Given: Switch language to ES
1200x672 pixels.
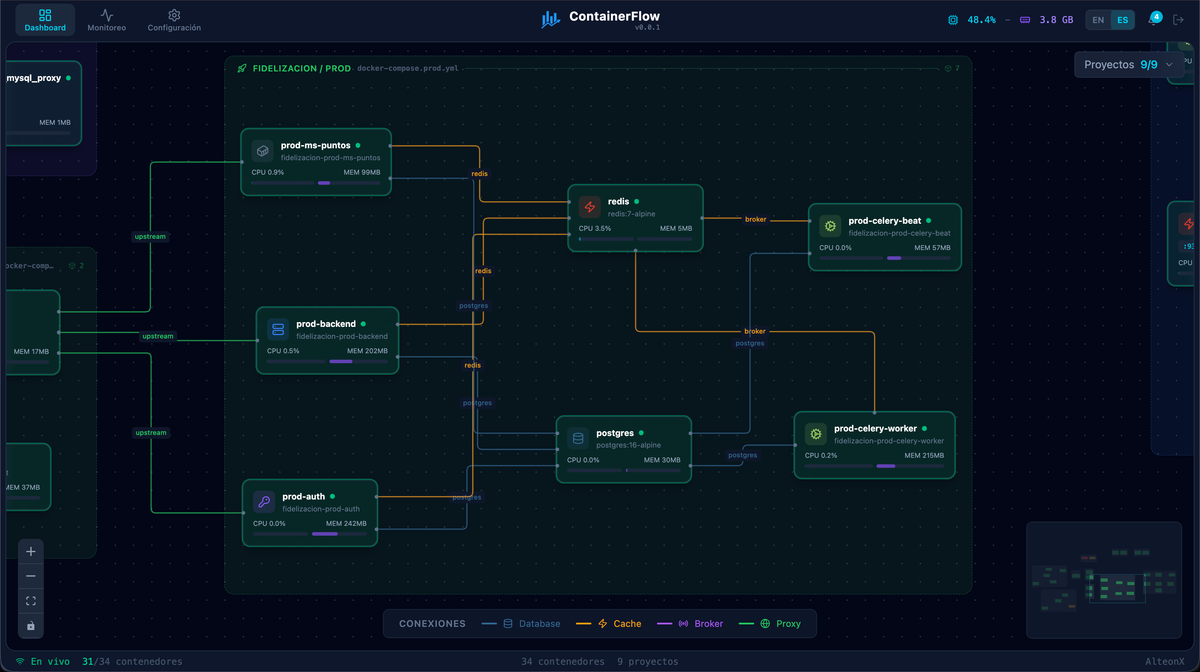Looking at the screenshot, I should click(x=1123, y=20).
